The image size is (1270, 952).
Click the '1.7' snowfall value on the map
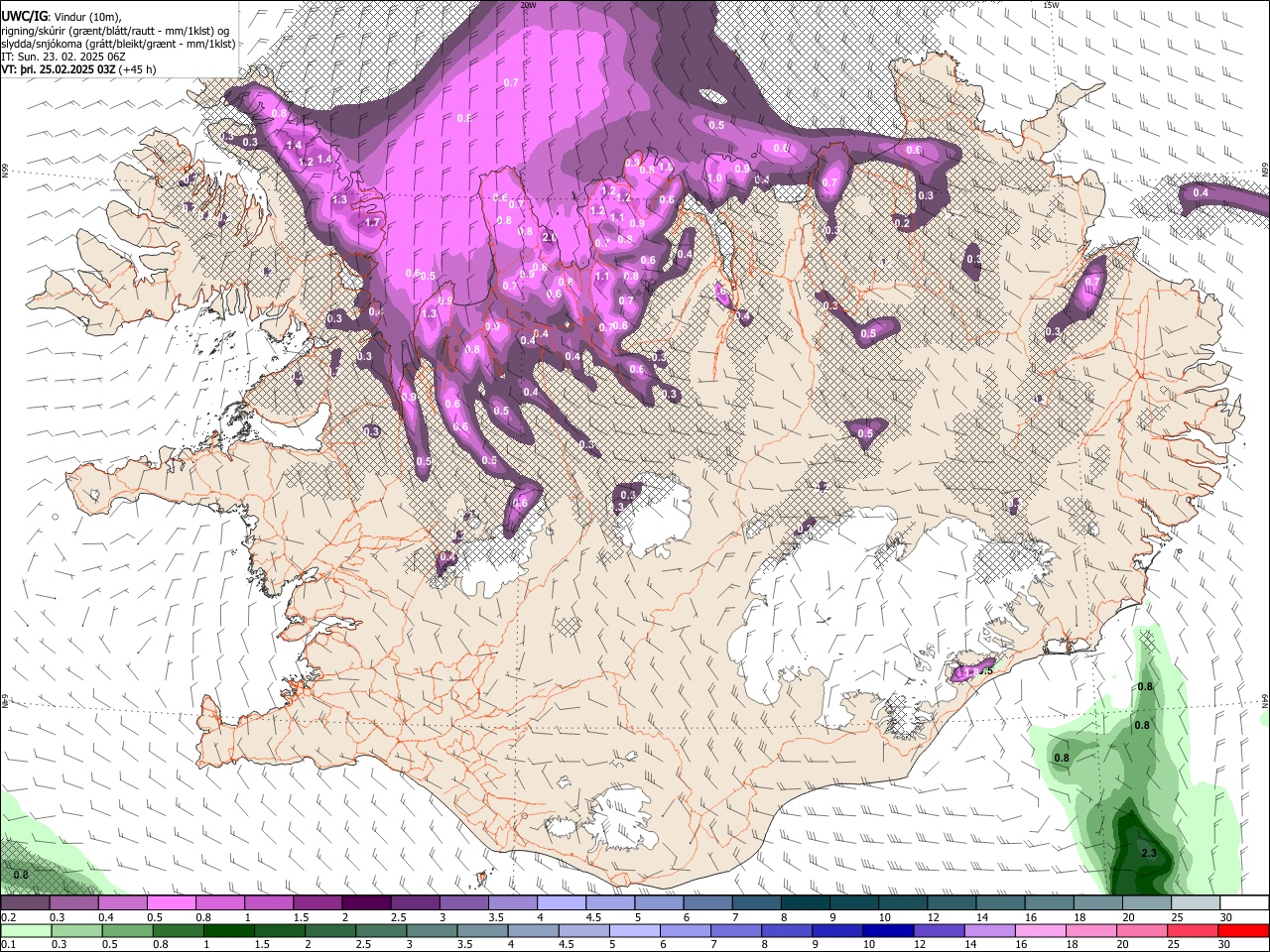pos(372,223)
